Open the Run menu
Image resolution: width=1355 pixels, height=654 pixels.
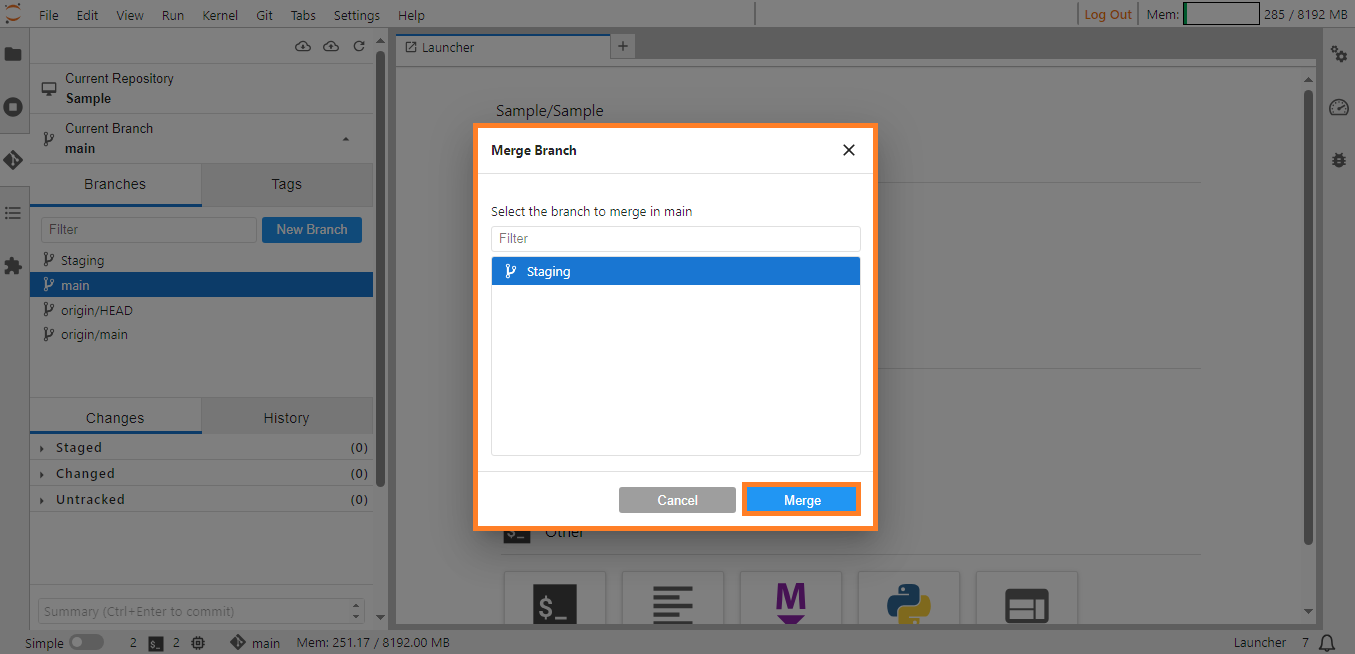(x=173, y=15)
